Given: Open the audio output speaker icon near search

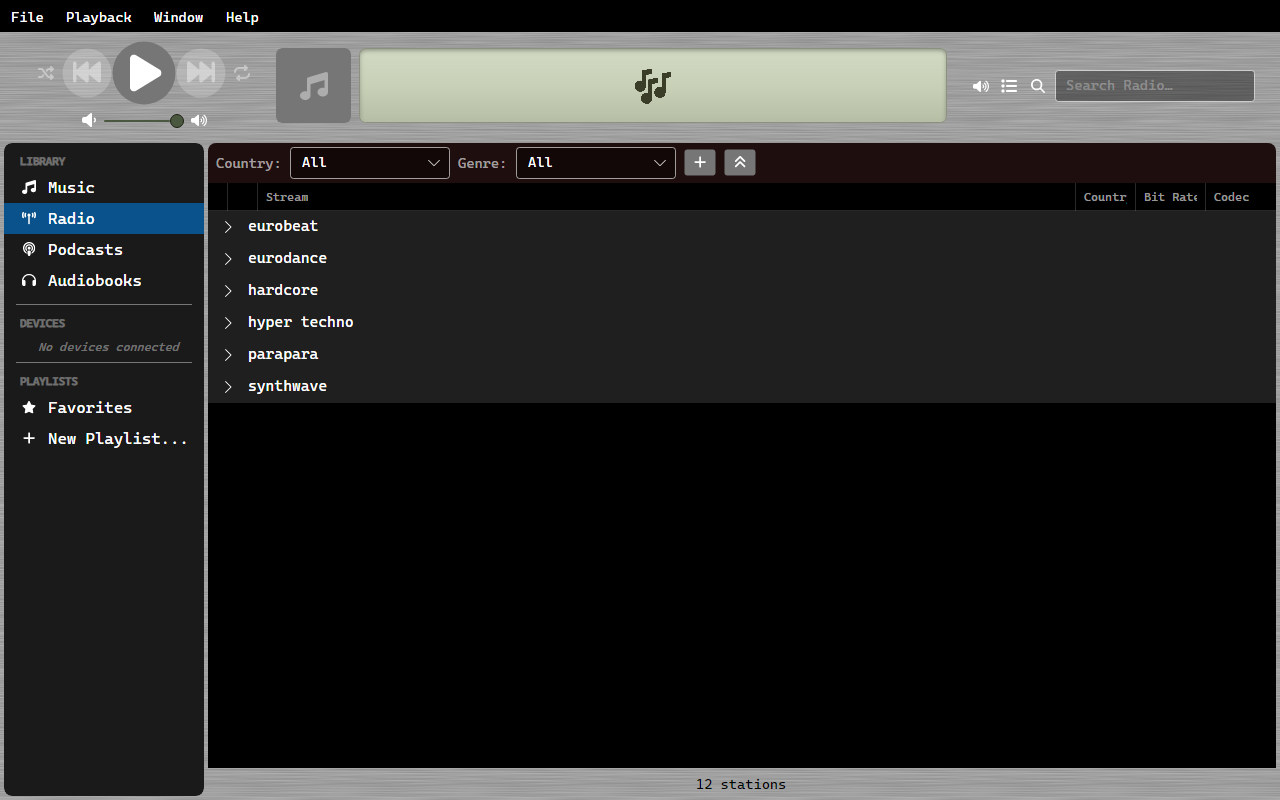Looking at the screenshot, I should click(981, 86).
